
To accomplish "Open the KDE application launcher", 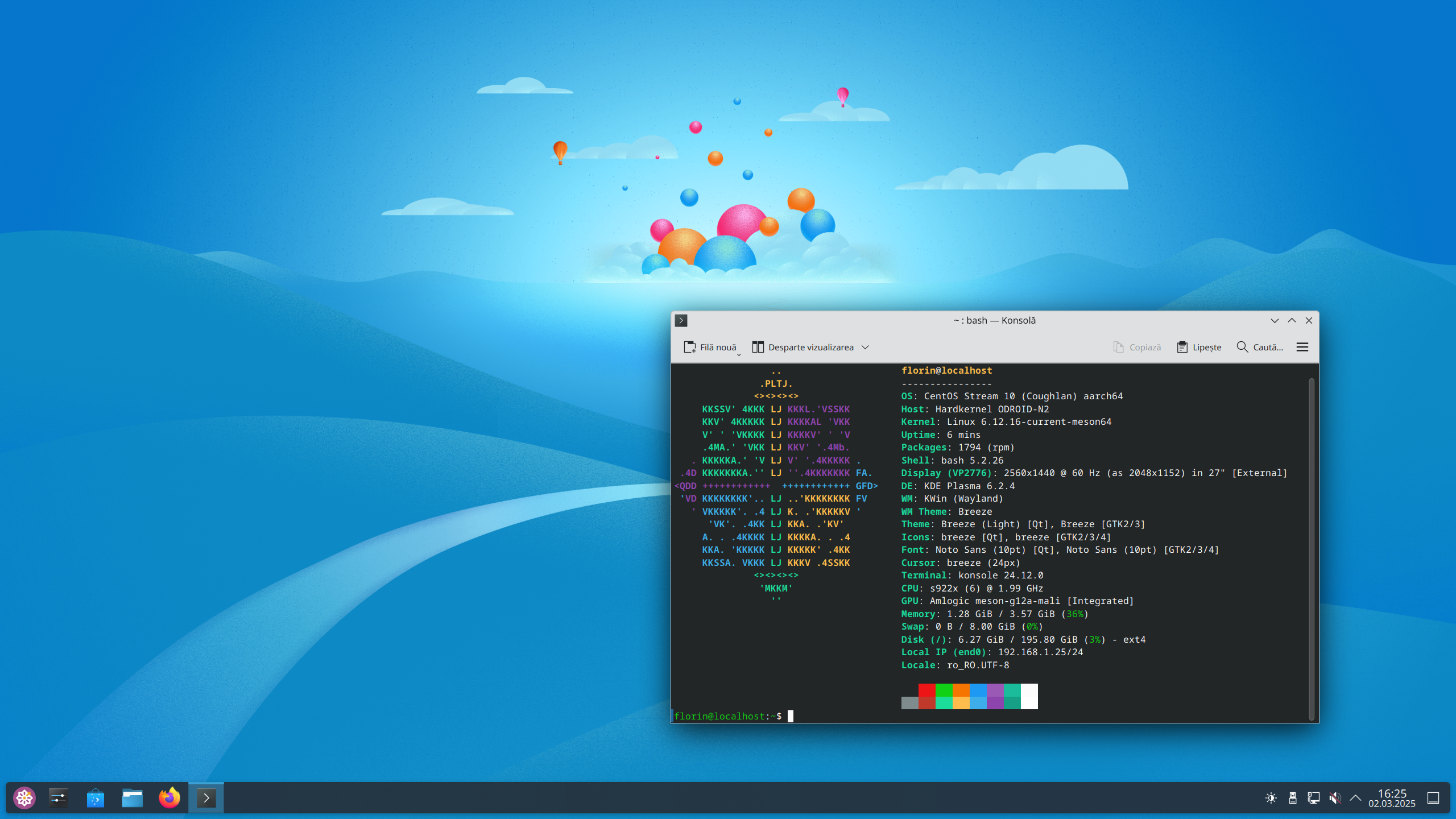I will (24, 798).
